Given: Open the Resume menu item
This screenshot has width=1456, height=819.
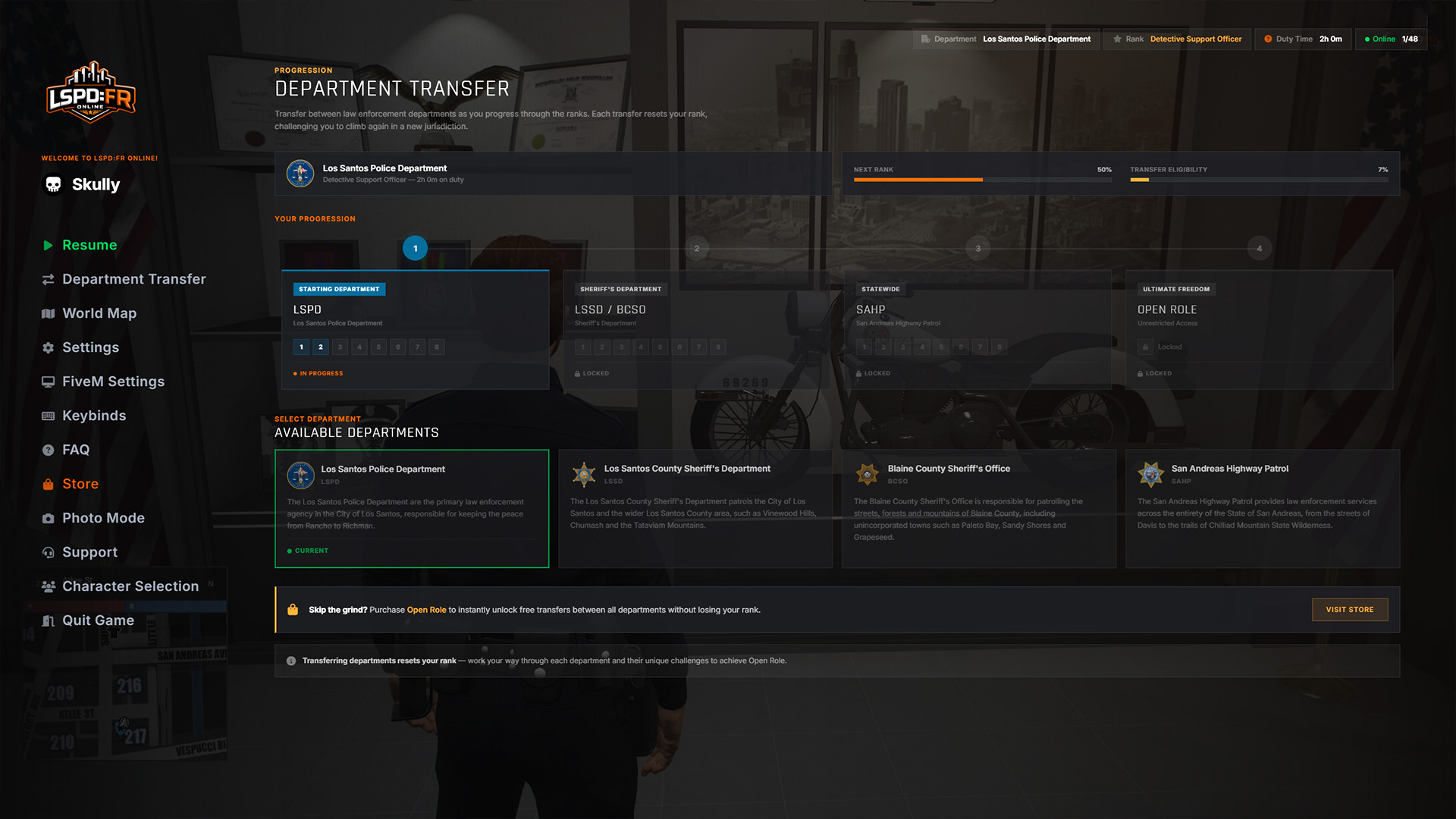Looking at the screenshot, I should click(x=80, y=245).
